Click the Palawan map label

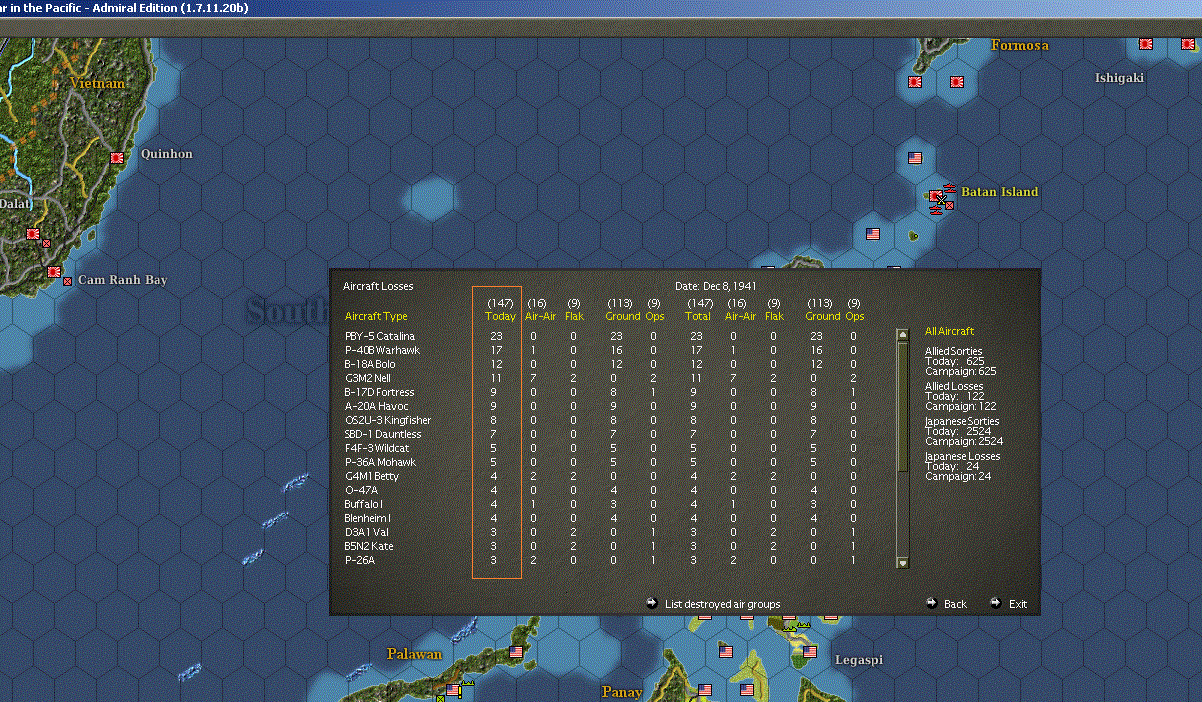click(414, 654)
